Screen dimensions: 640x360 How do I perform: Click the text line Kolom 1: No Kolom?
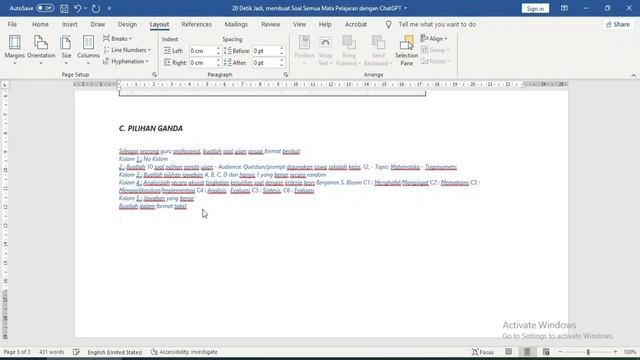(143, 159)
